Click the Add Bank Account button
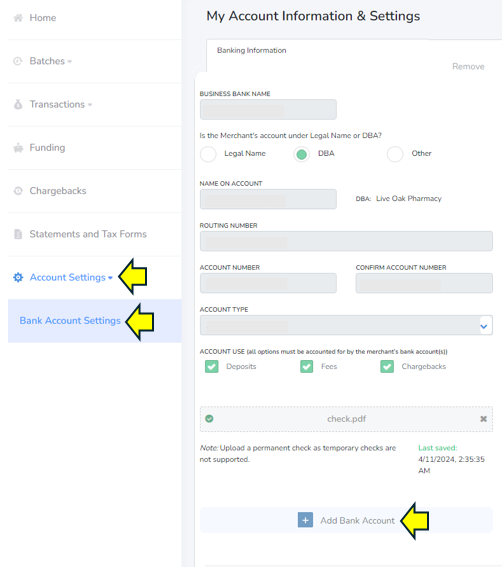Screen dimensions: 502x567 point(346,520)
